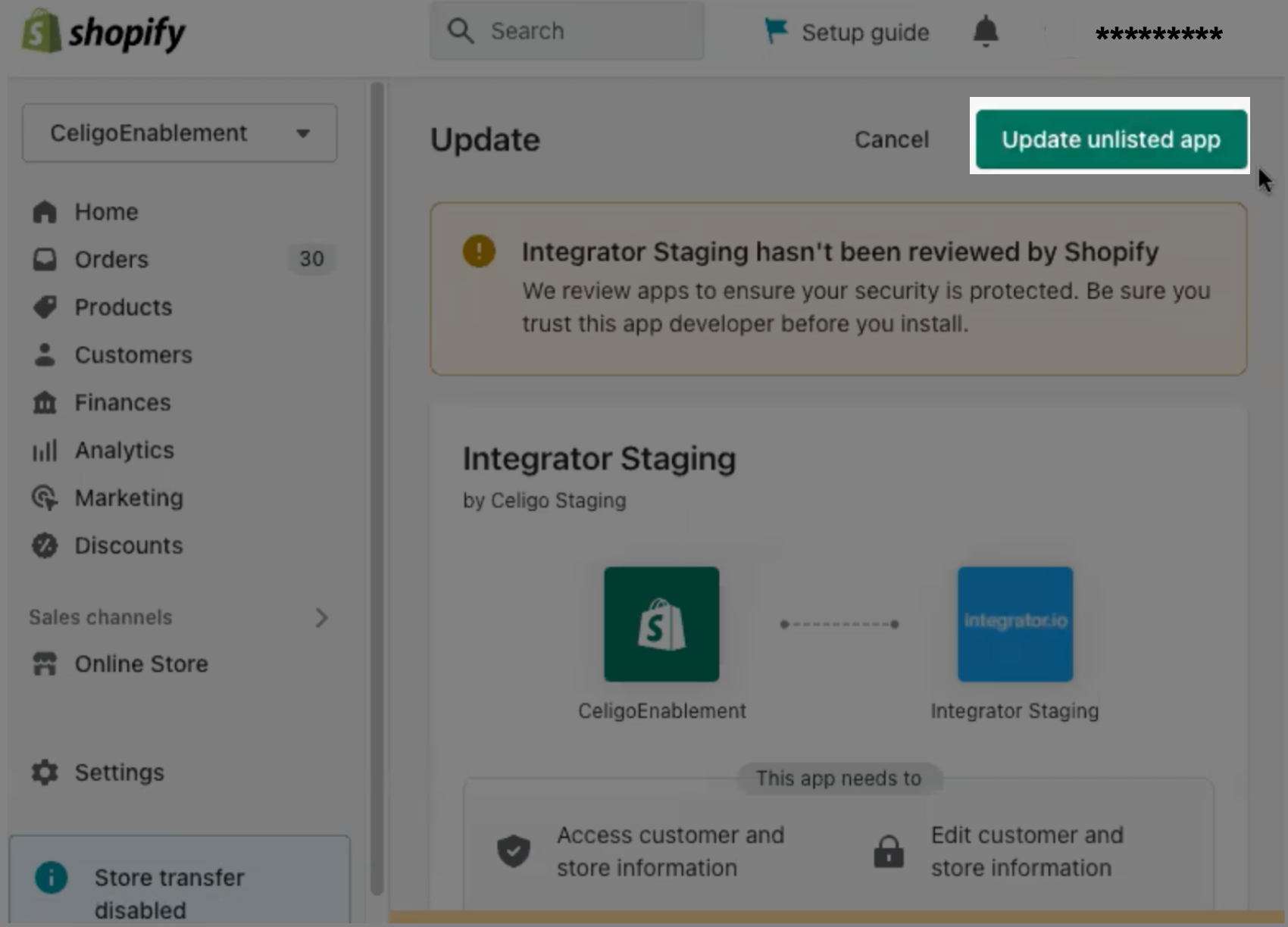Screen dimensions: 1288x927
Task: Click the blue integrator.io app thumbnail
Action: [x=1015, y=624]
